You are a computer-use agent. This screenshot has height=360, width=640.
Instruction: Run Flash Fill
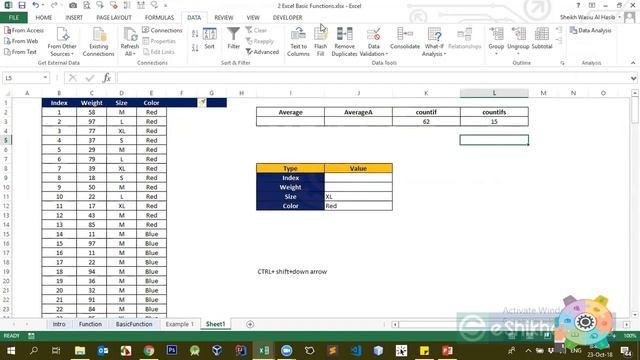(320, 41)
